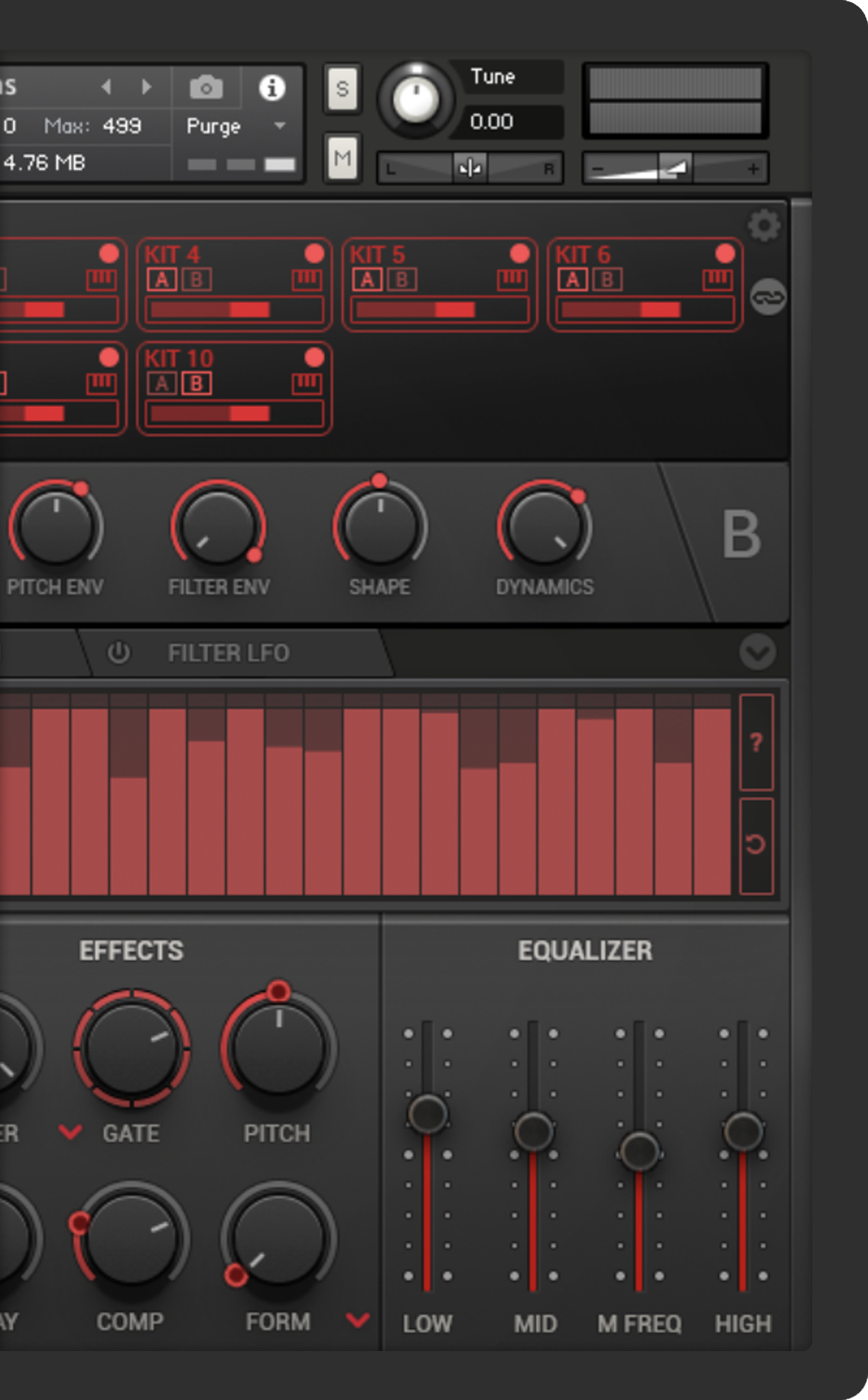Switch to the B layer tab
The height and width of the screenshot is (1400, 868).
[741, 535]
